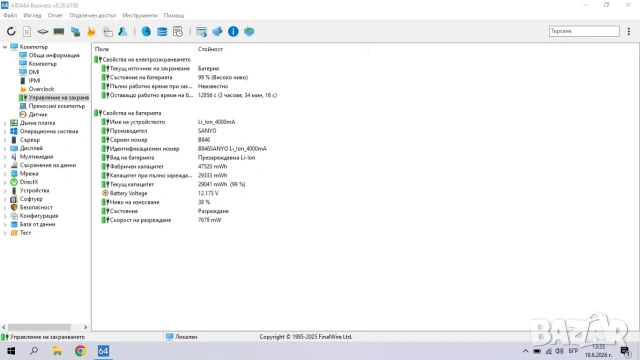Open Google Chrome from the taskbar

(80, 351)
